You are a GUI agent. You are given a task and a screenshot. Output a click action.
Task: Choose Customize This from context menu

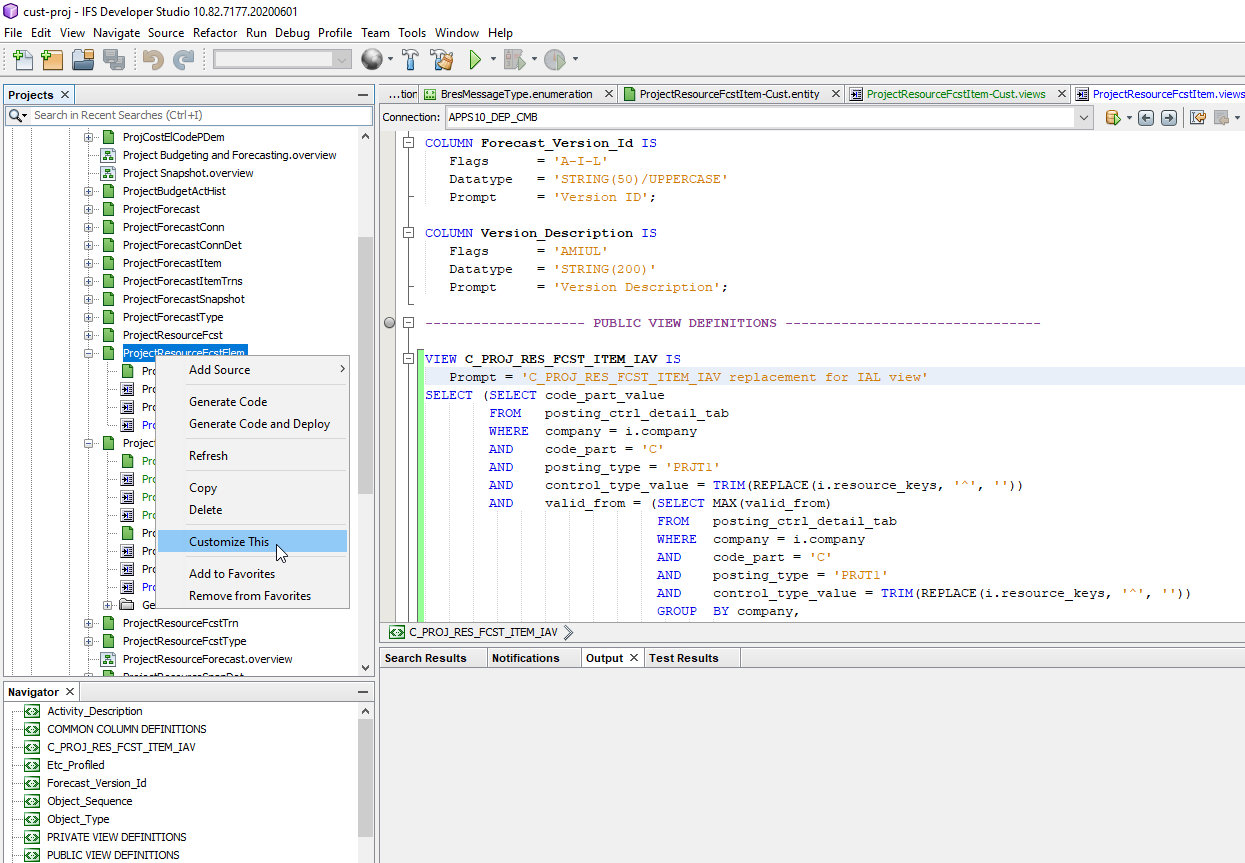(229, 542)
